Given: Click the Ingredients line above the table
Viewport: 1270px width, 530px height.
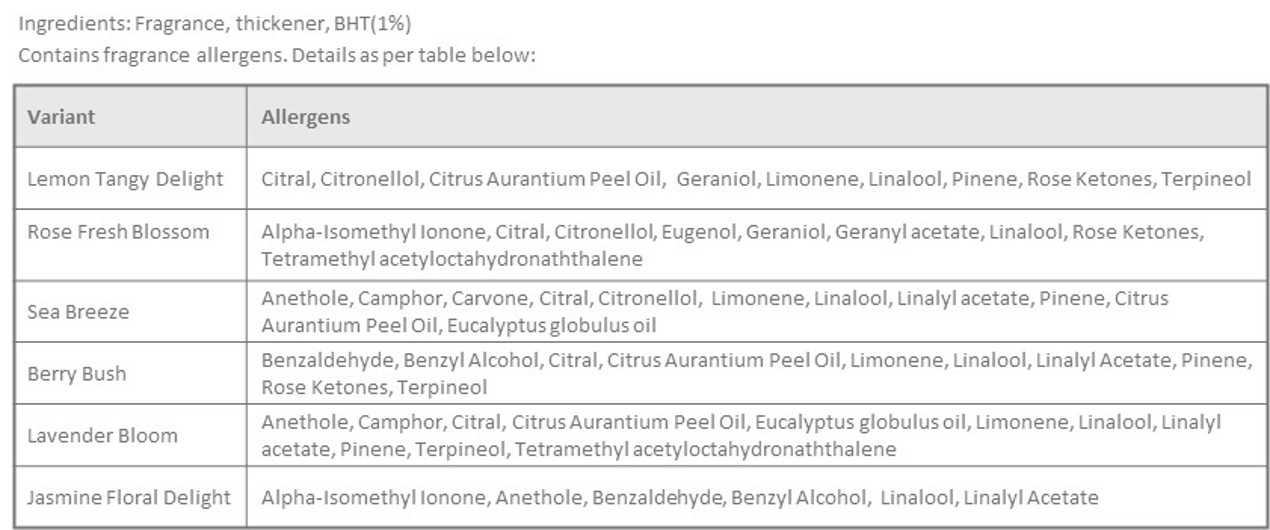Looking at the screenshot, I should tap(215, 22).
